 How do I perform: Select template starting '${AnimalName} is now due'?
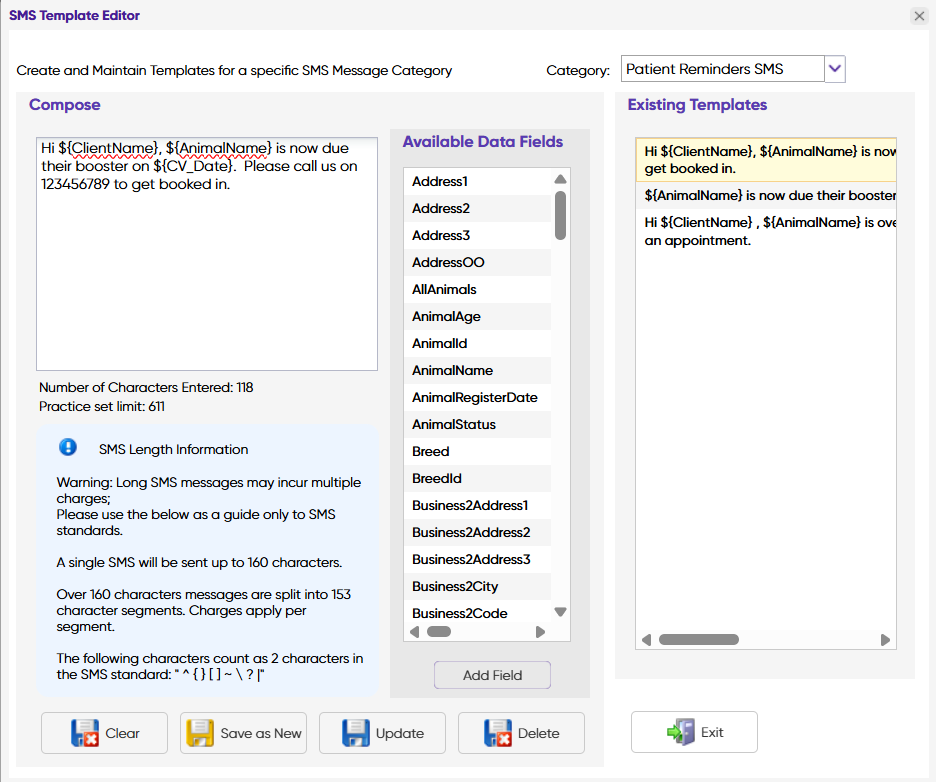point(766,195)
